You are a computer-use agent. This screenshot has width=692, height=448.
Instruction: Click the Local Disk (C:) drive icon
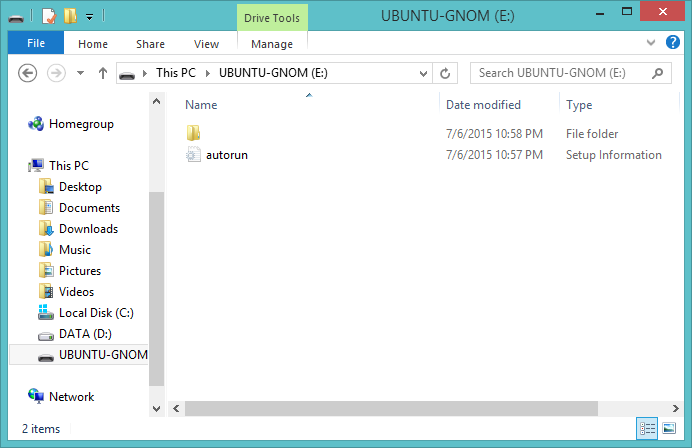pyautogui.click(x=45, y=312)
